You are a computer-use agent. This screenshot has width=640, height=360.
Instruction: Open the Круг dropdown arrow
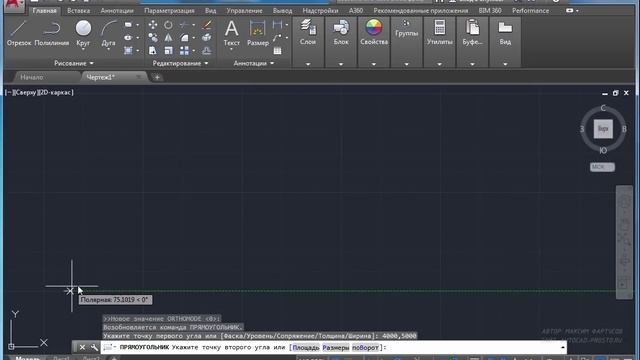(83, 49)
